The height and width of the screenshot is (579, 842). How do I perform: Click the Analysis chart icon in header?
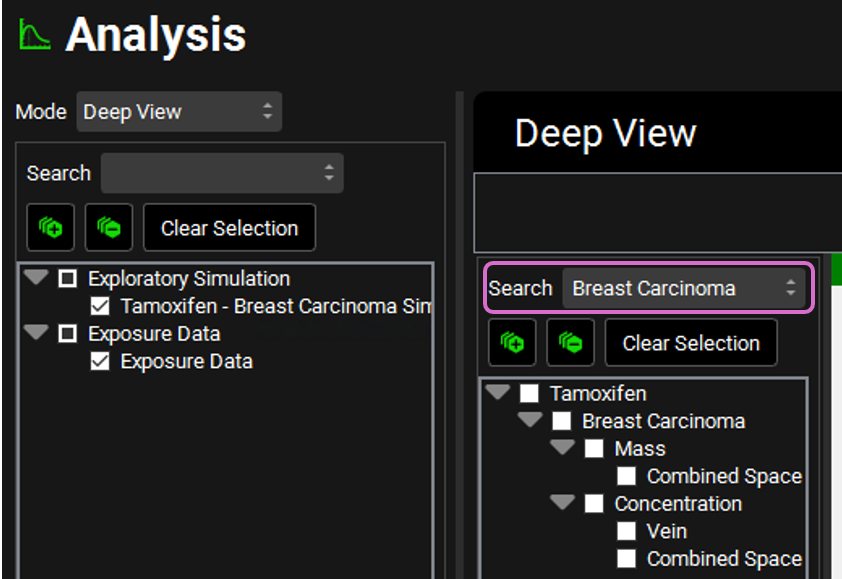(x=35, y=36)
